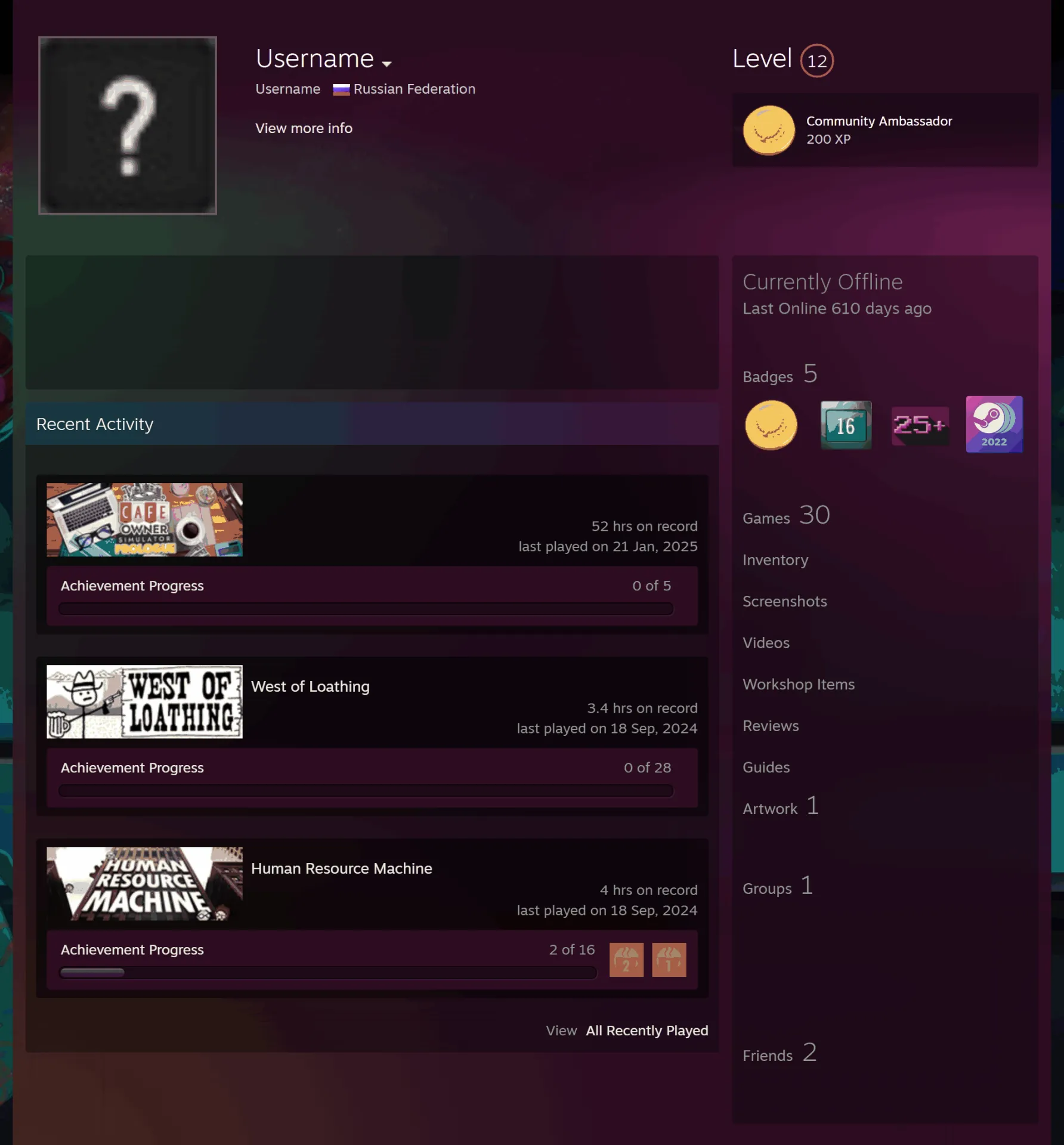Open the West of Loathing banner image
Screen dimensions: 1064x1145
coord(144,701)
